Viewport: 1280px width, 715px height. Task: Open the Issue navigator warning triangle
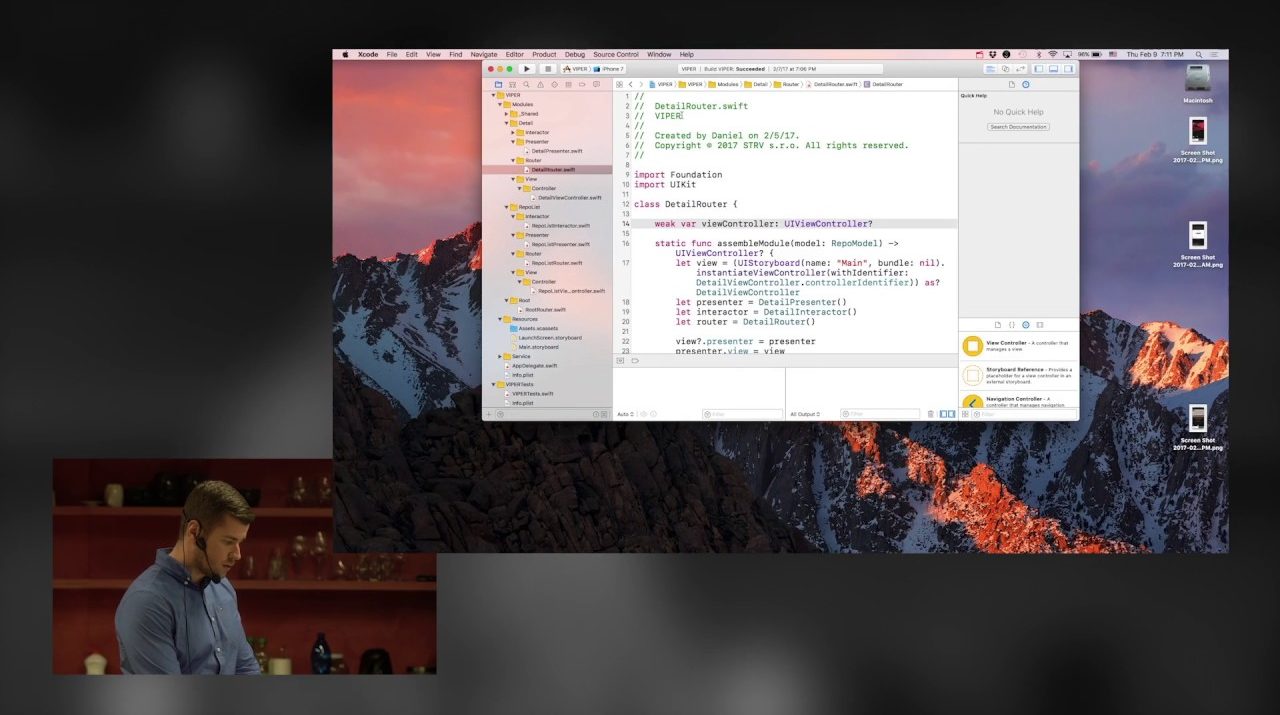[x=540, y=85]
